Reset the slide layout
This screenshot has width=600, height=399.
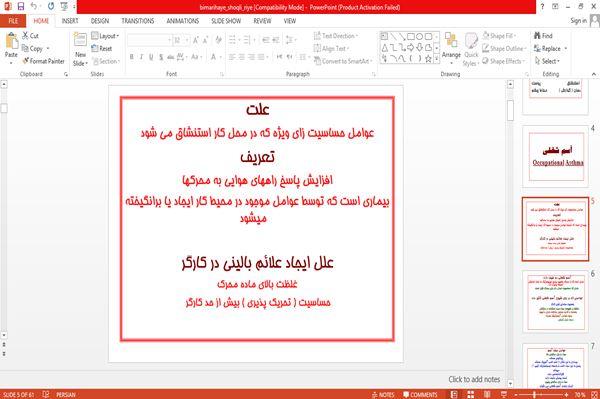tap(102, 49)
